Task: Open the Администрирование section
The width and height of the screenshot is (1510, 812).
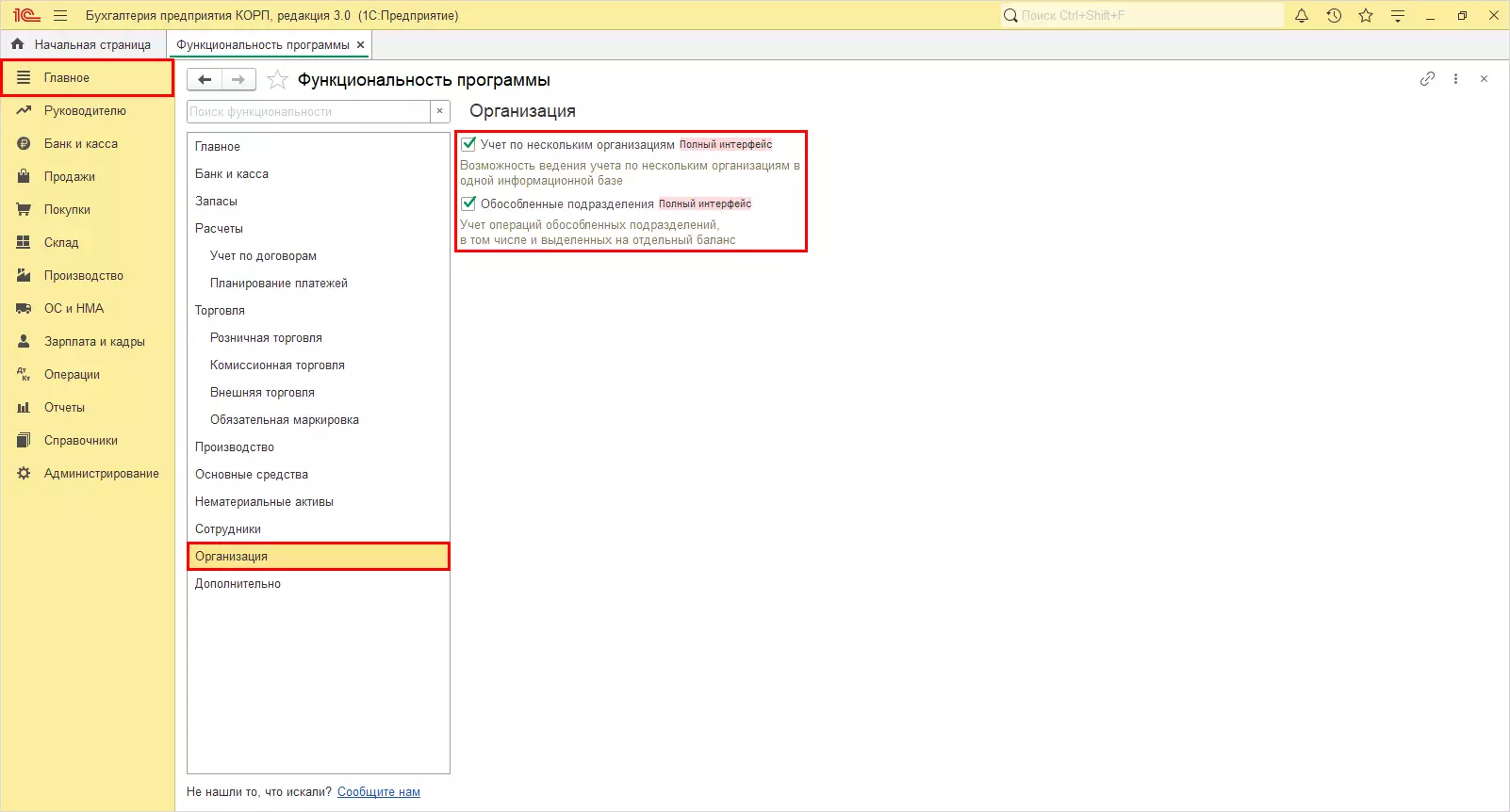Action: pyautogui.click(x=88, y=473)
